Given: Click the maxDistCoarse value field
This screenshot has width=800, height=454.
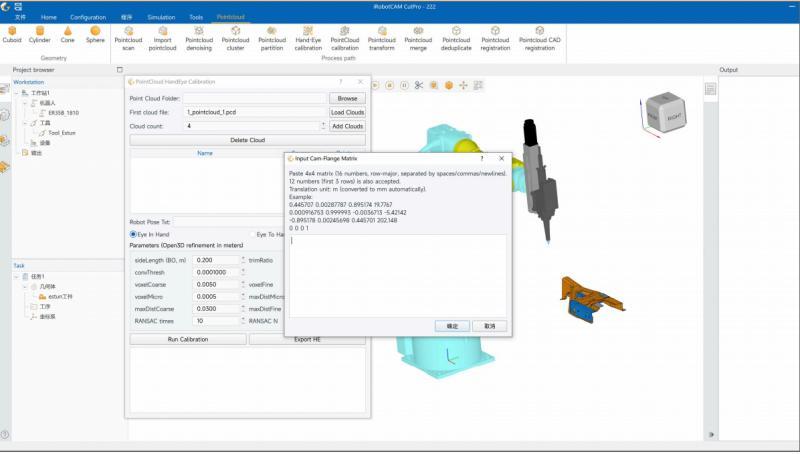Looking at the screenshot, I should click(216, 309).
